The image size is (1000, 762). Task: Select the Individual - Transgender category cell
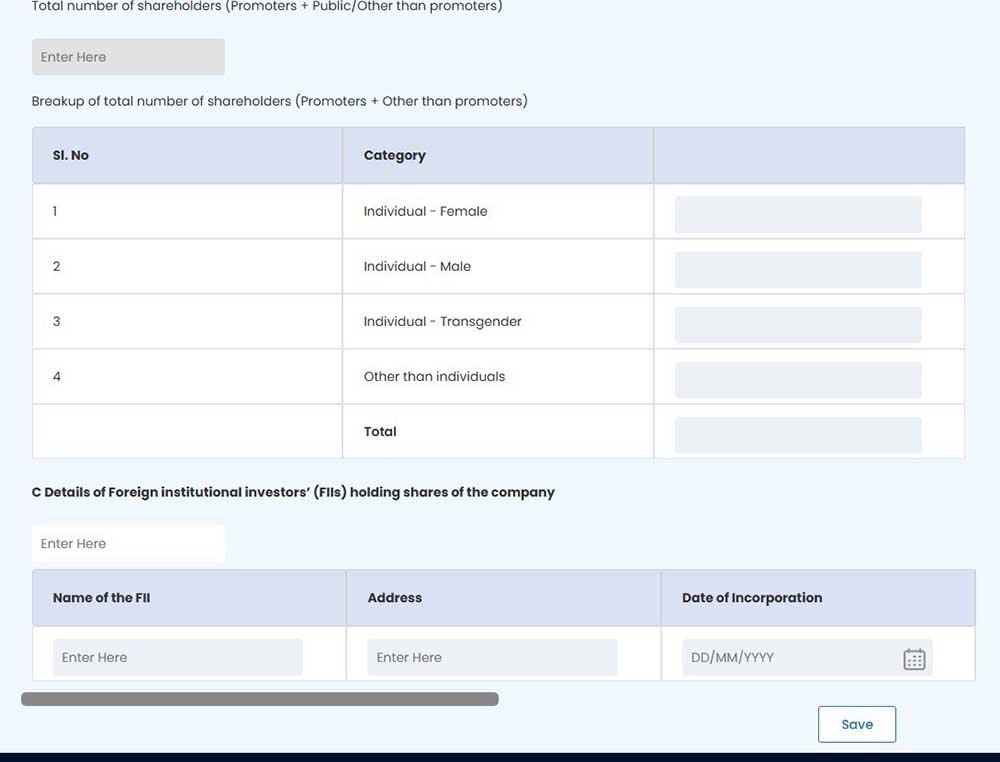click(x=443, y=322)
